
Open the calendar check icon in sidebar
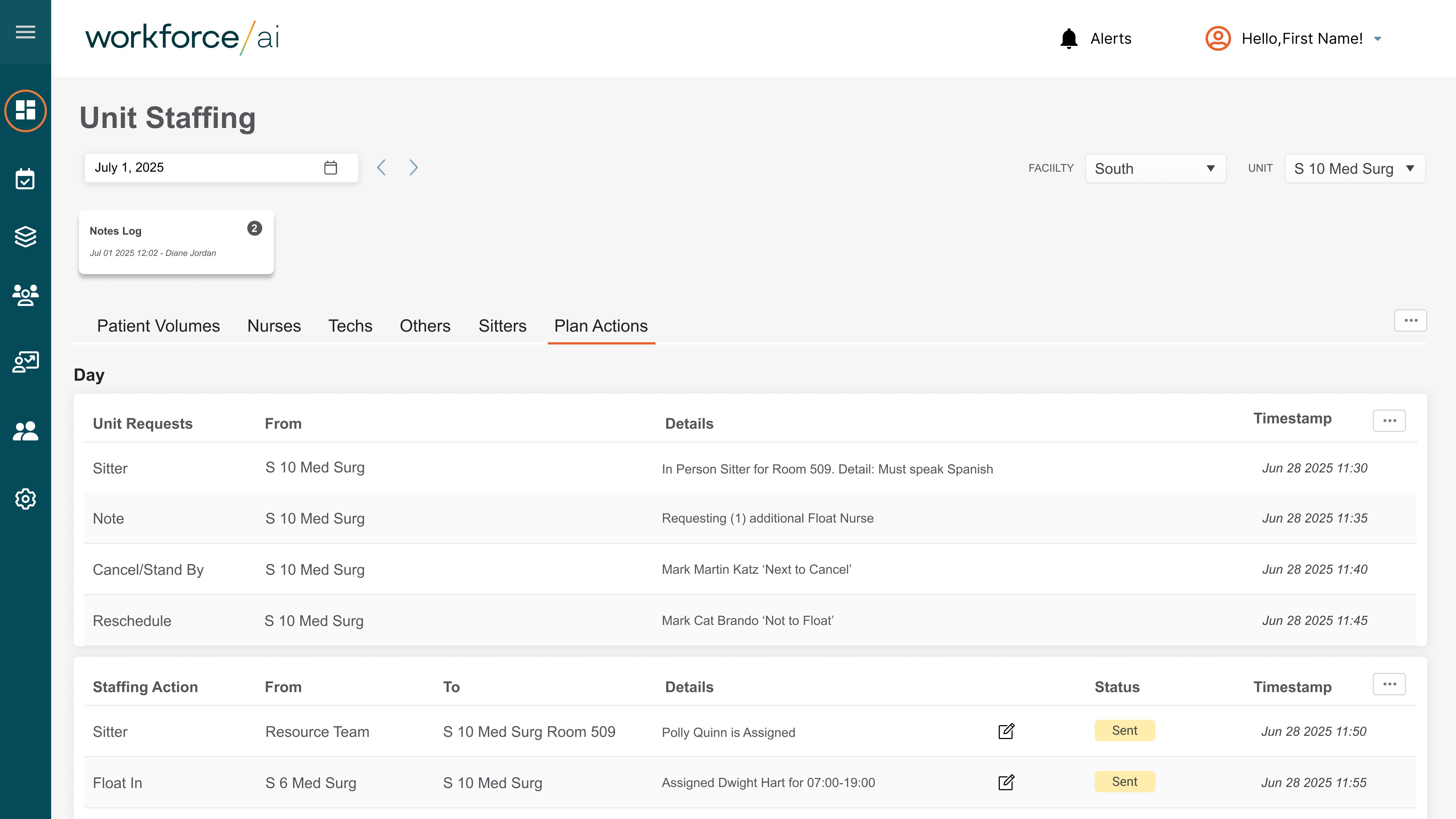click(26, 179)
